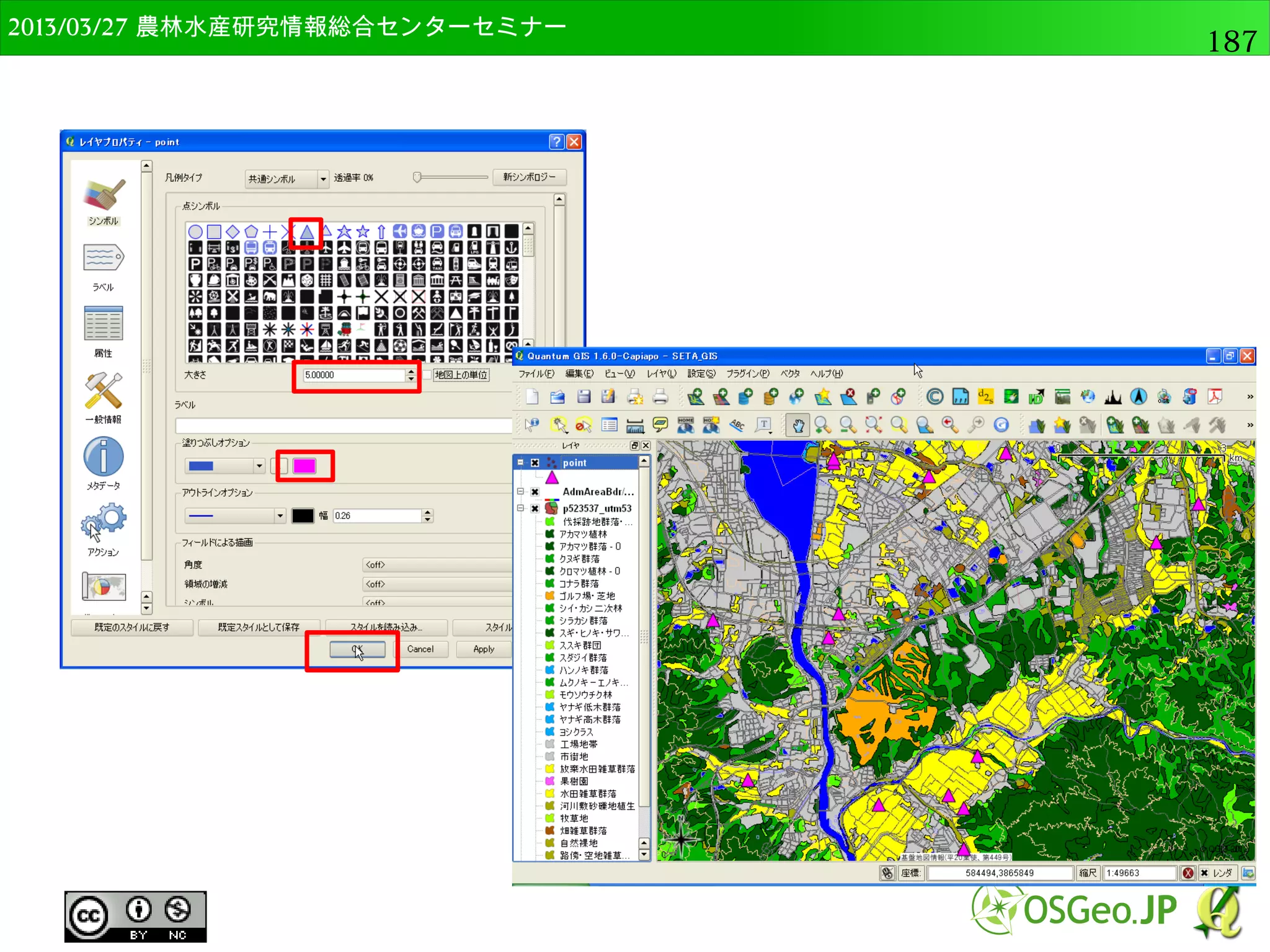Click the 縮尺 scale field showing 1:49663
The height and width of the screenshot is (952, 1270).
pyautogui.click(x=1140, y=873)
